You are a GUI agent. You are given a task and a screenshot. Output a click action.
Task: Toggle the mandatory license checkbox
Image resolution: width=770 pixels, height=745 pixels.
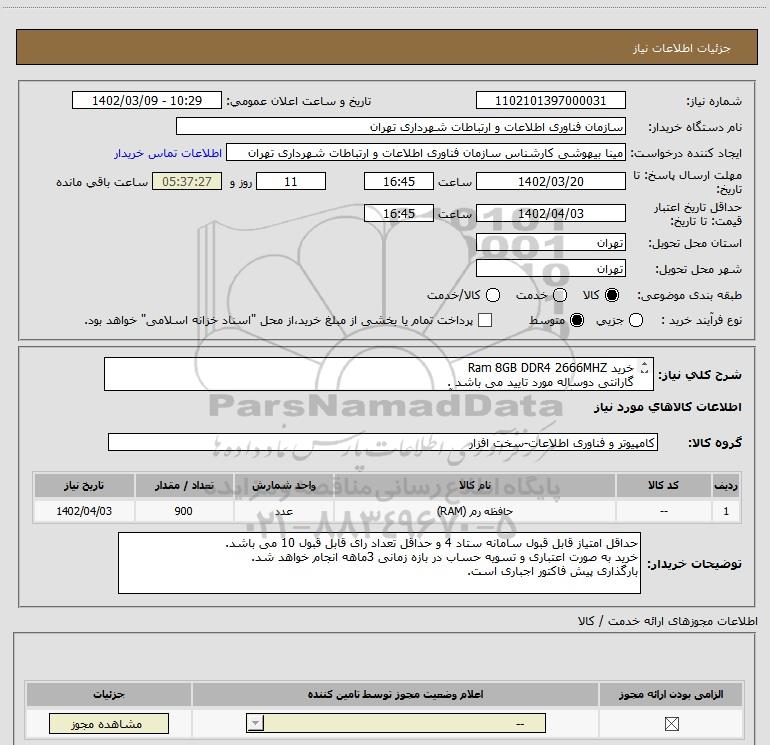[x=671, y=723]
